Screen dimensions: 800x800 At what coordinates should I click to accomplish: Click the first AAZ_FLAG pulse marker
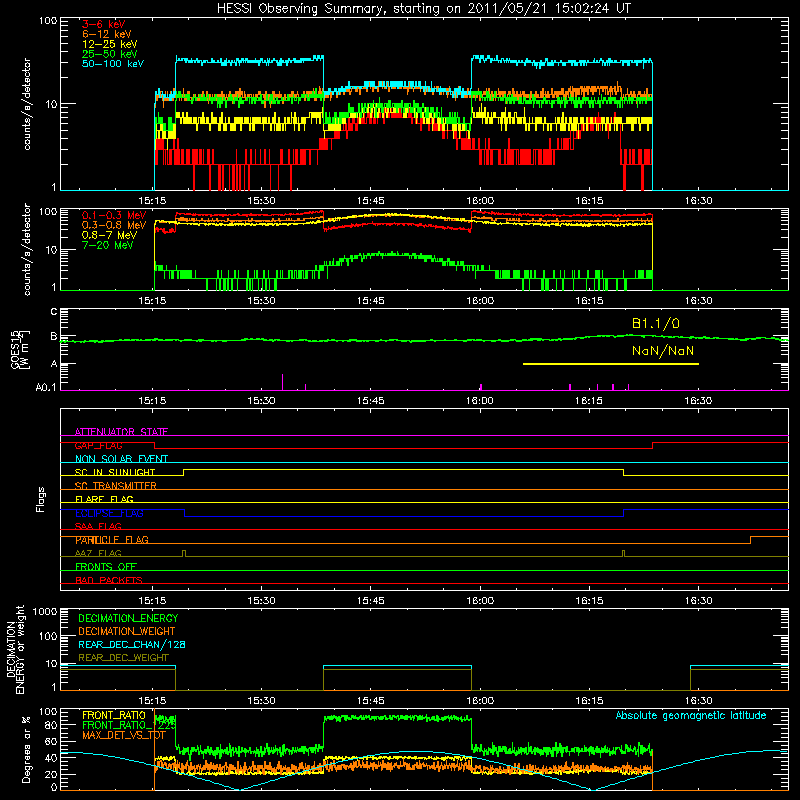tap(184, 554)
